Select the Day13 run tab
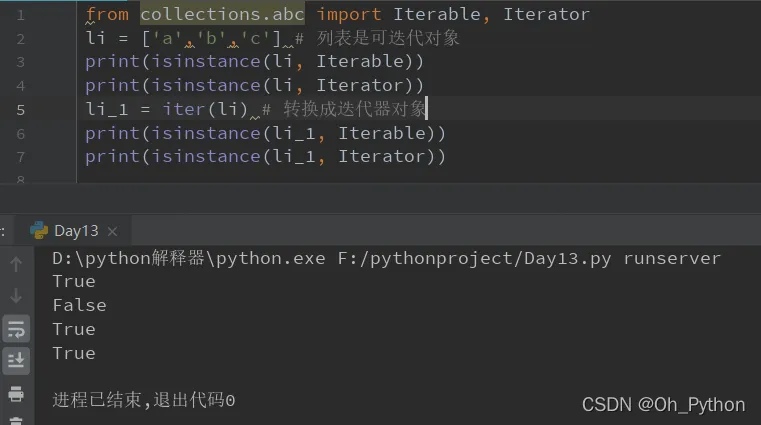Screen dimensions: 761x425 coord(76,231)
